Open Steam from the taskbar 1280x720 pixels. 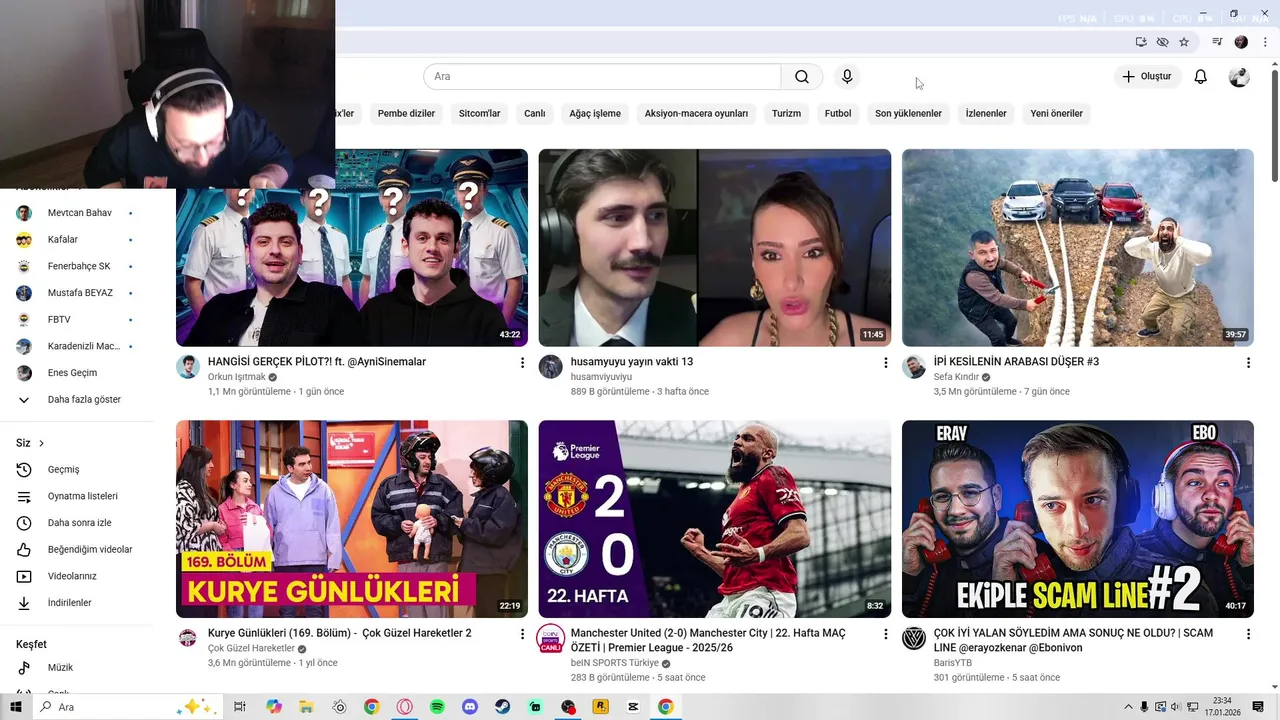[x=502, y=707]
